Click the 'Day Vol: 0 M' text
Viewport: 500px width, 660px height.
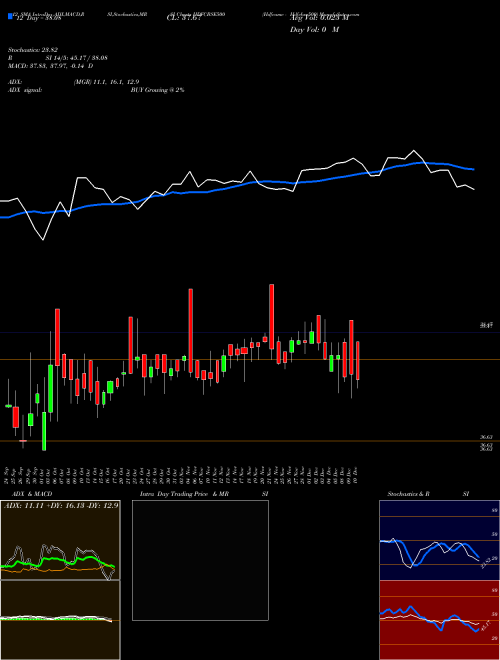(314, 30)
